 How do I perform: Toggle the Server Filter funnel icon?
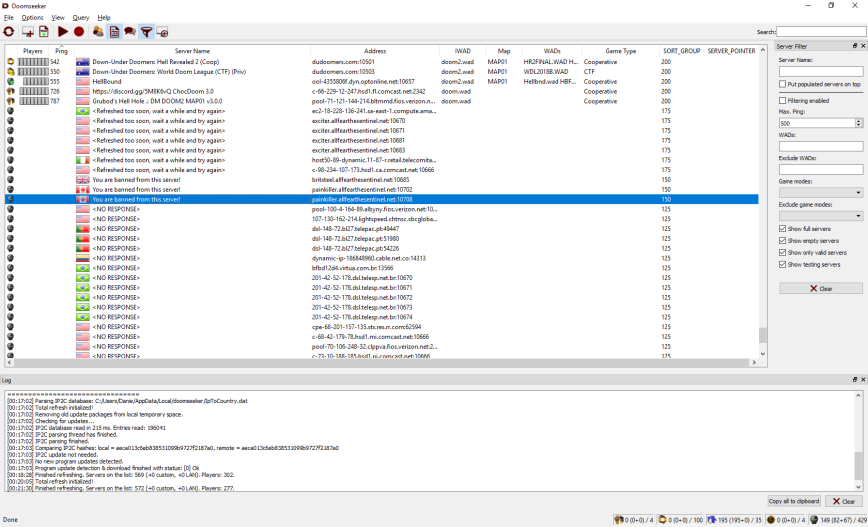tap(146, 32)
